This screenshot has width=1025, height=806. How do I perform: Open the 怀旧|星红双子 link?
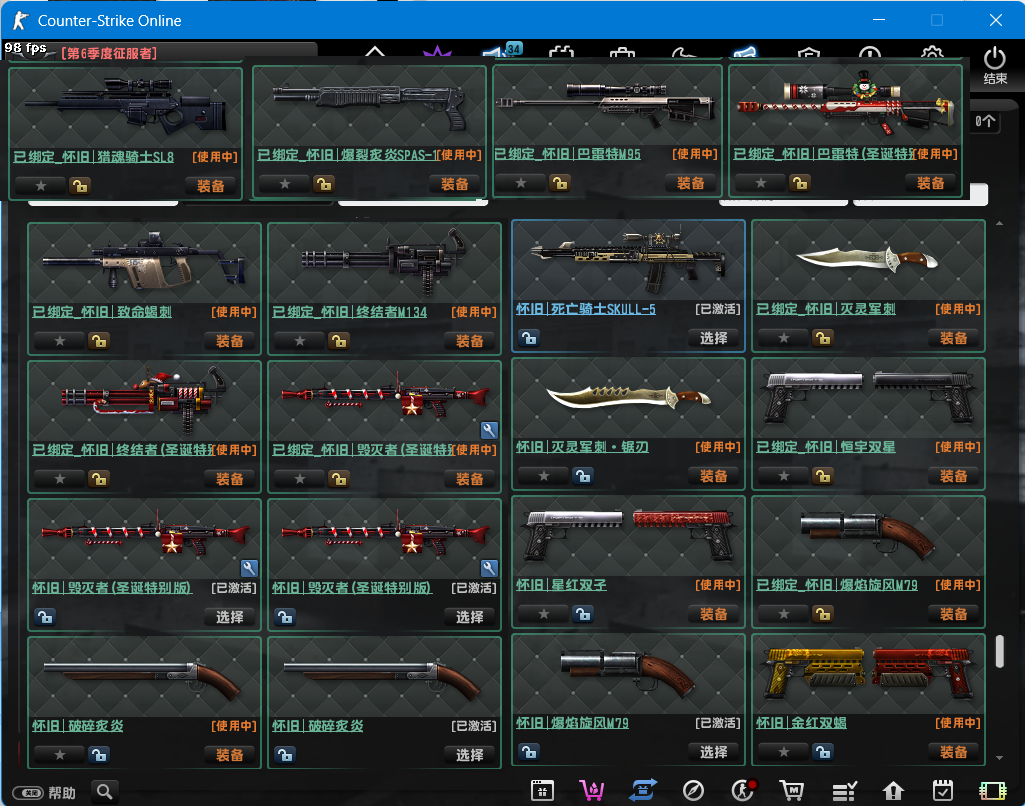[562, 584]
